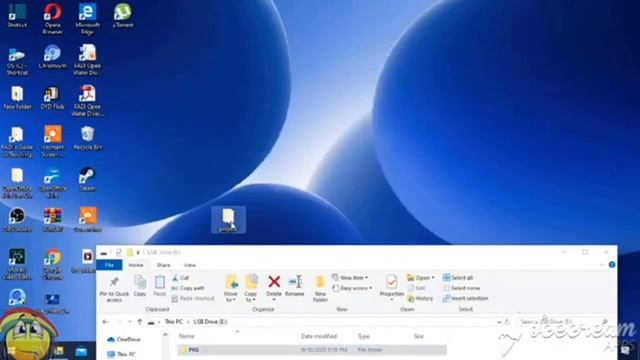Viewport: 640px width, 360px height.
Task: Select the WinRAR desktop icon
Action: (53, 220)
